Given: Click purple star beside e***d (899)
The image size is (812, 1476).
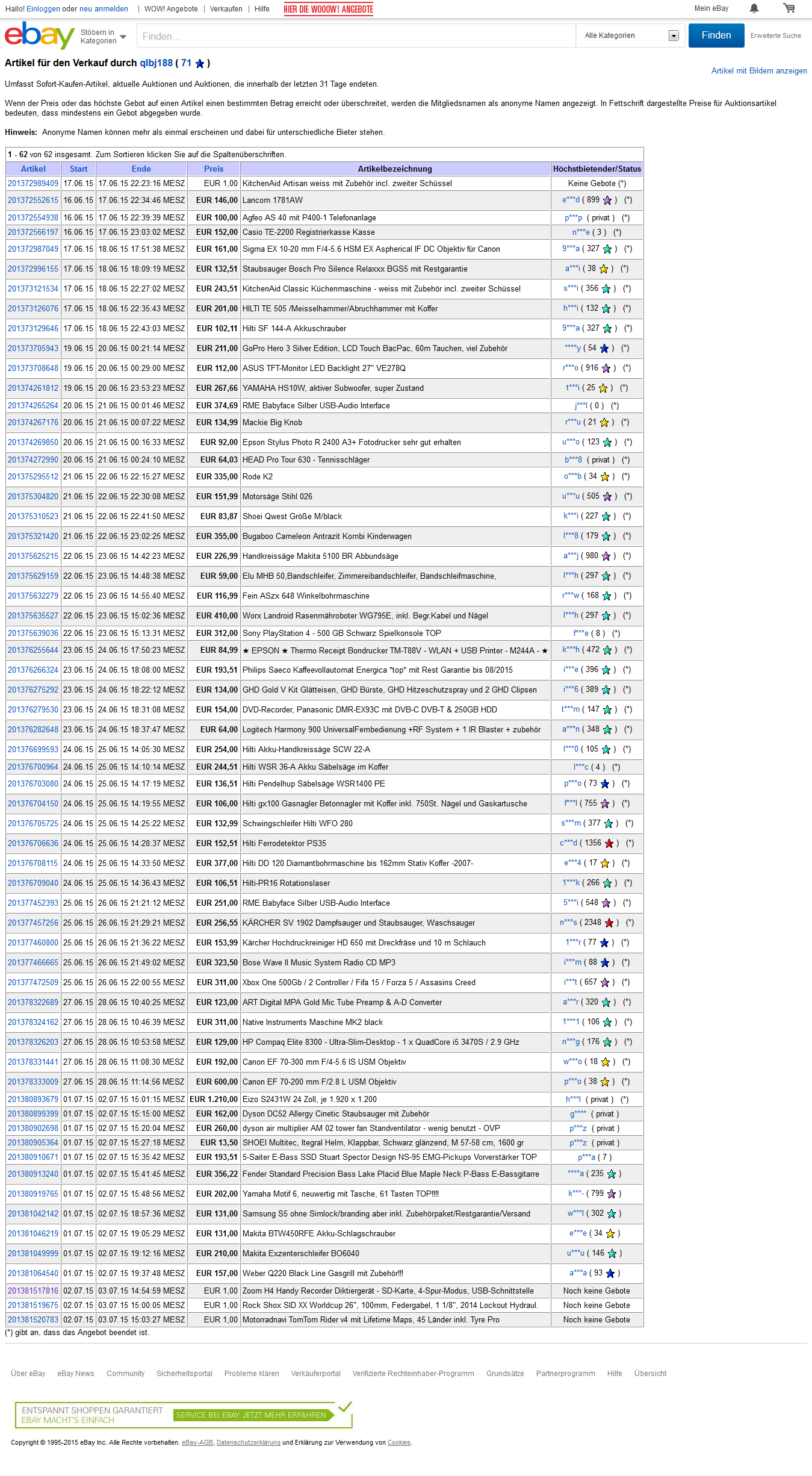Looking at the screenshot, I should pyautogui.click(x=607, y=201).
